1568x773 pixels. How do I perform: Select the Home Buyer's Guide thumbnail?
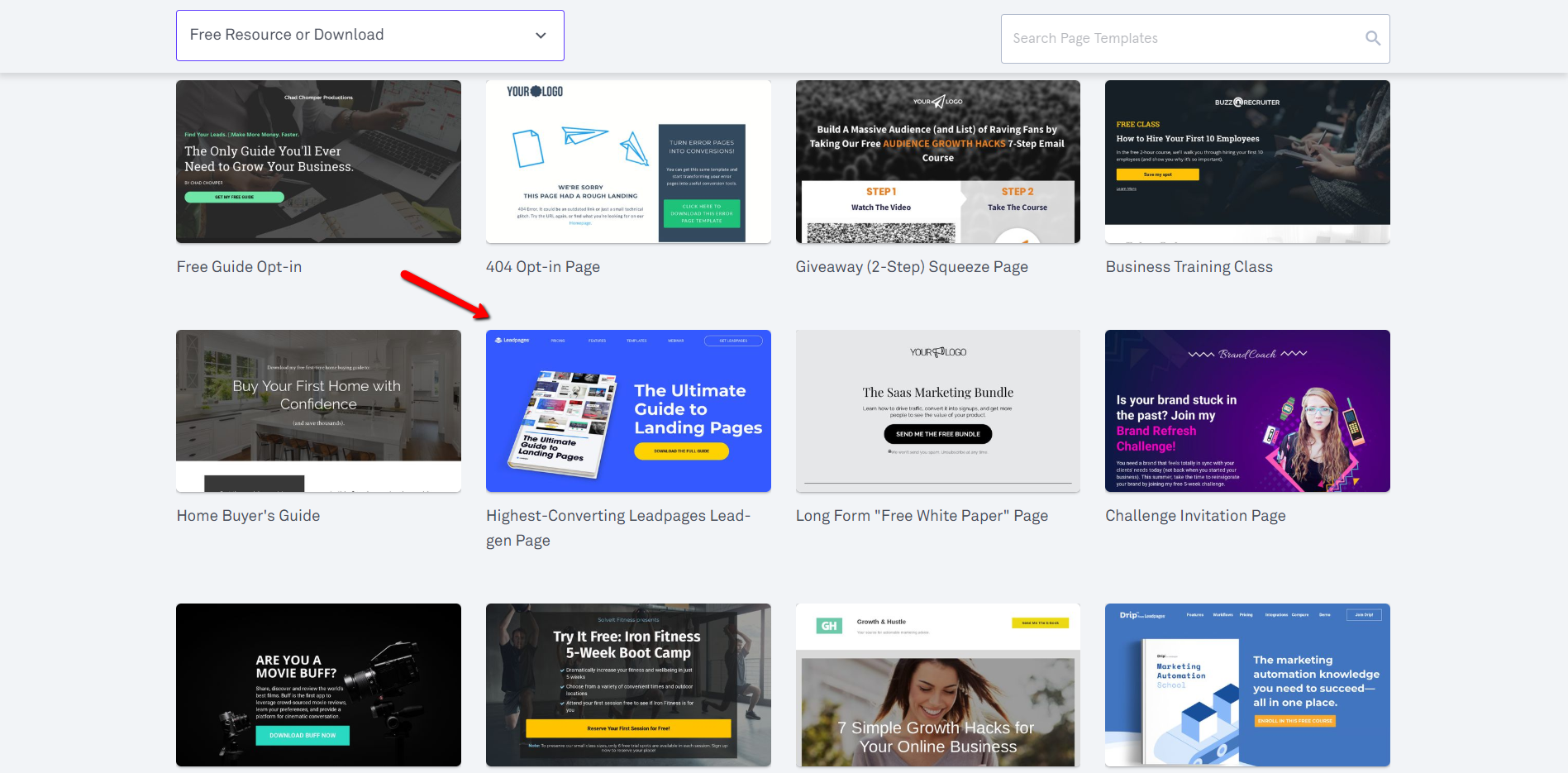(318, 411)
